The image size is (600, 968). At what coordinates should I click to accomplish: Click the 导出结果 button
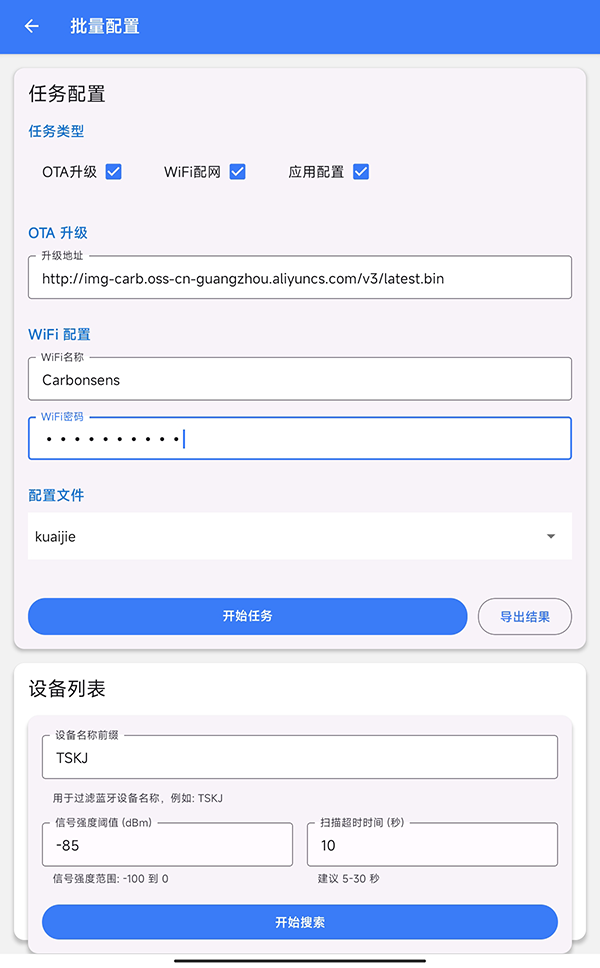(524, 616)
